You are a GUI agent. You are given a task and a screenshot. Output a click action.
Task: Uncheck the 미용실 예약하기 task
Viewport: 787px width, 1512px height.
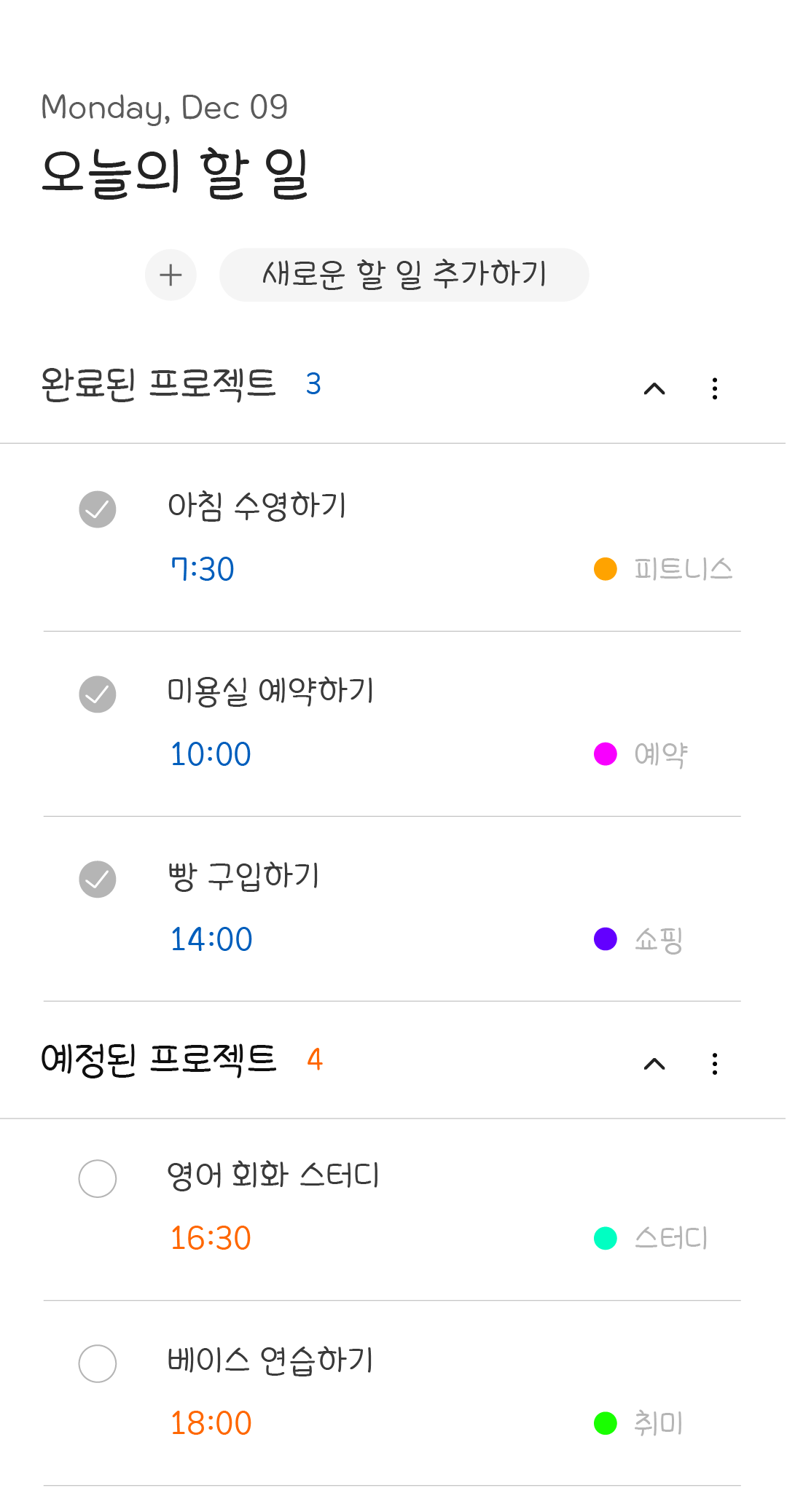pyautogui.click(x=98, y=694)
